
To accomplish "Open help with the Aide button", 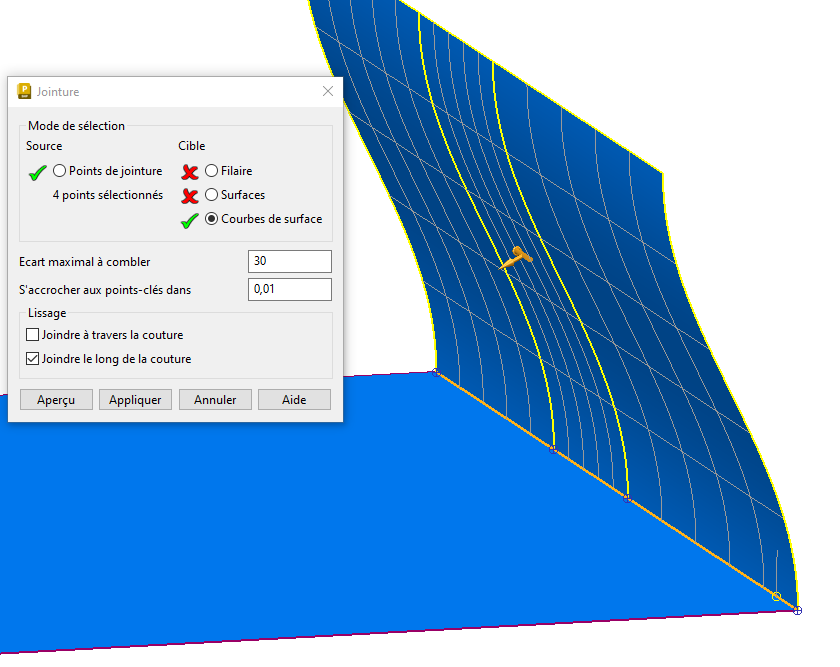I will point(294,400).
